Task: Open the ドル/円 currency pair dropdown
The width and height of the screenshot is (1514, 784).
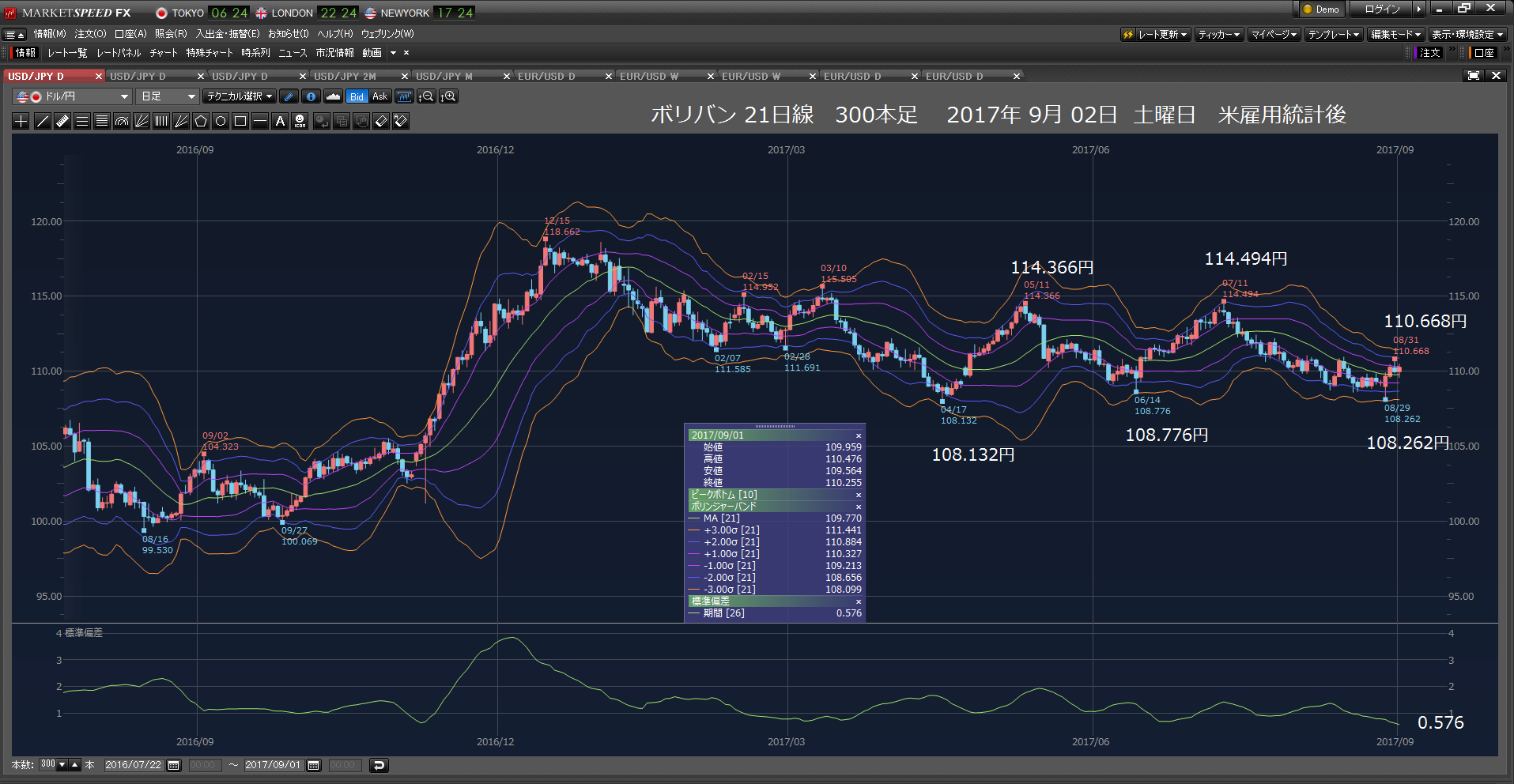Action: click(72, 96)
